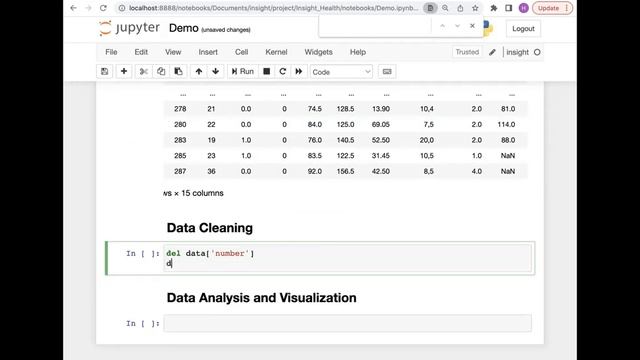This screenshot has height=360, width=640.
Task: Move selected cell down arrow
Action: 216,71
